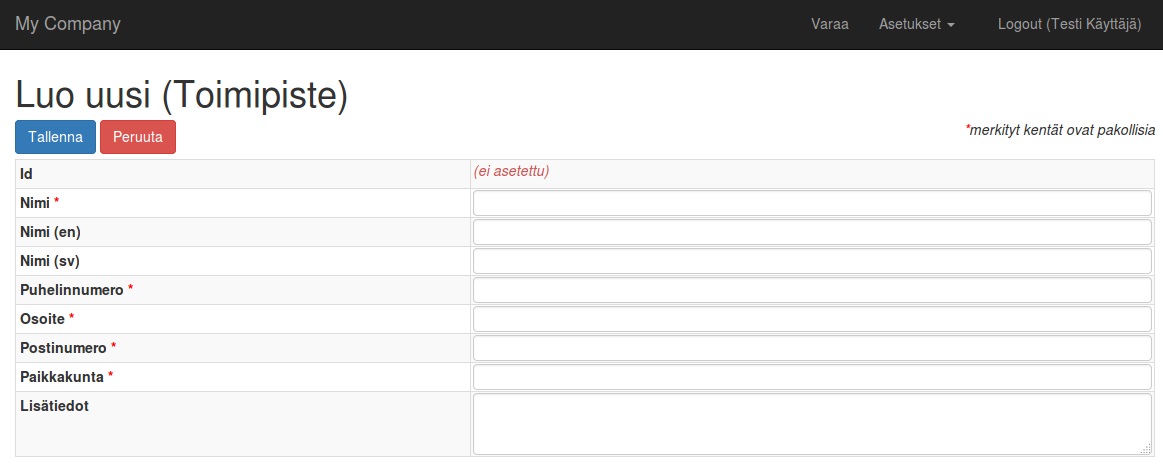
Task: Grab the Lisätiedot textarea resize handle
Action: (1146, 449)
